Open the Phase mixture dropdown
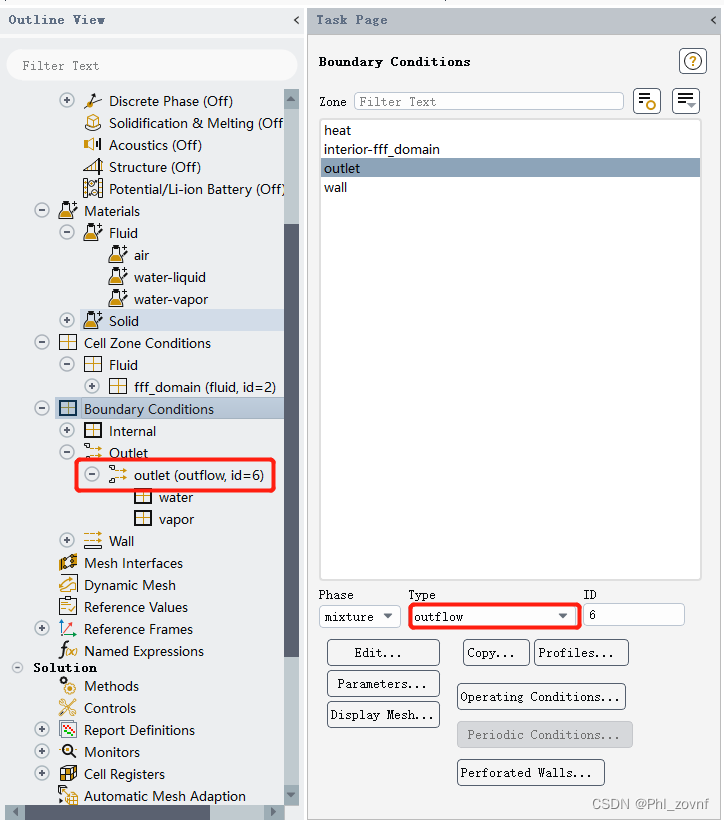The height and width of the screenshot is (820, 724). (360, 617)
